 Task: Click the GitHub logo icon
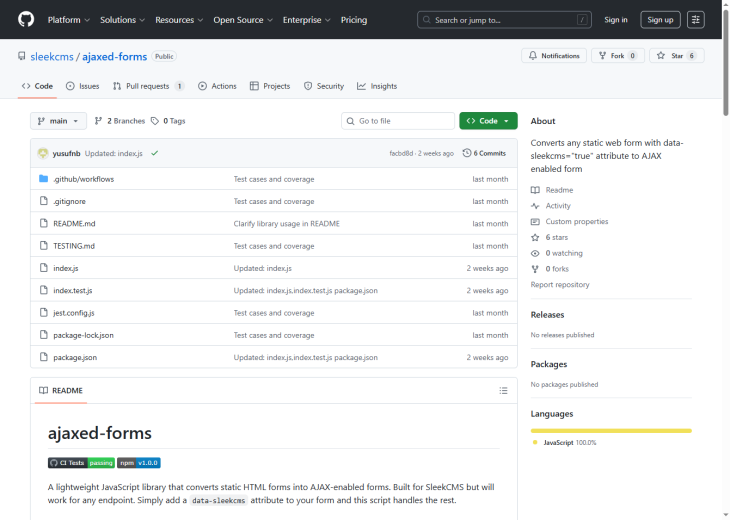tap(26, 19)
